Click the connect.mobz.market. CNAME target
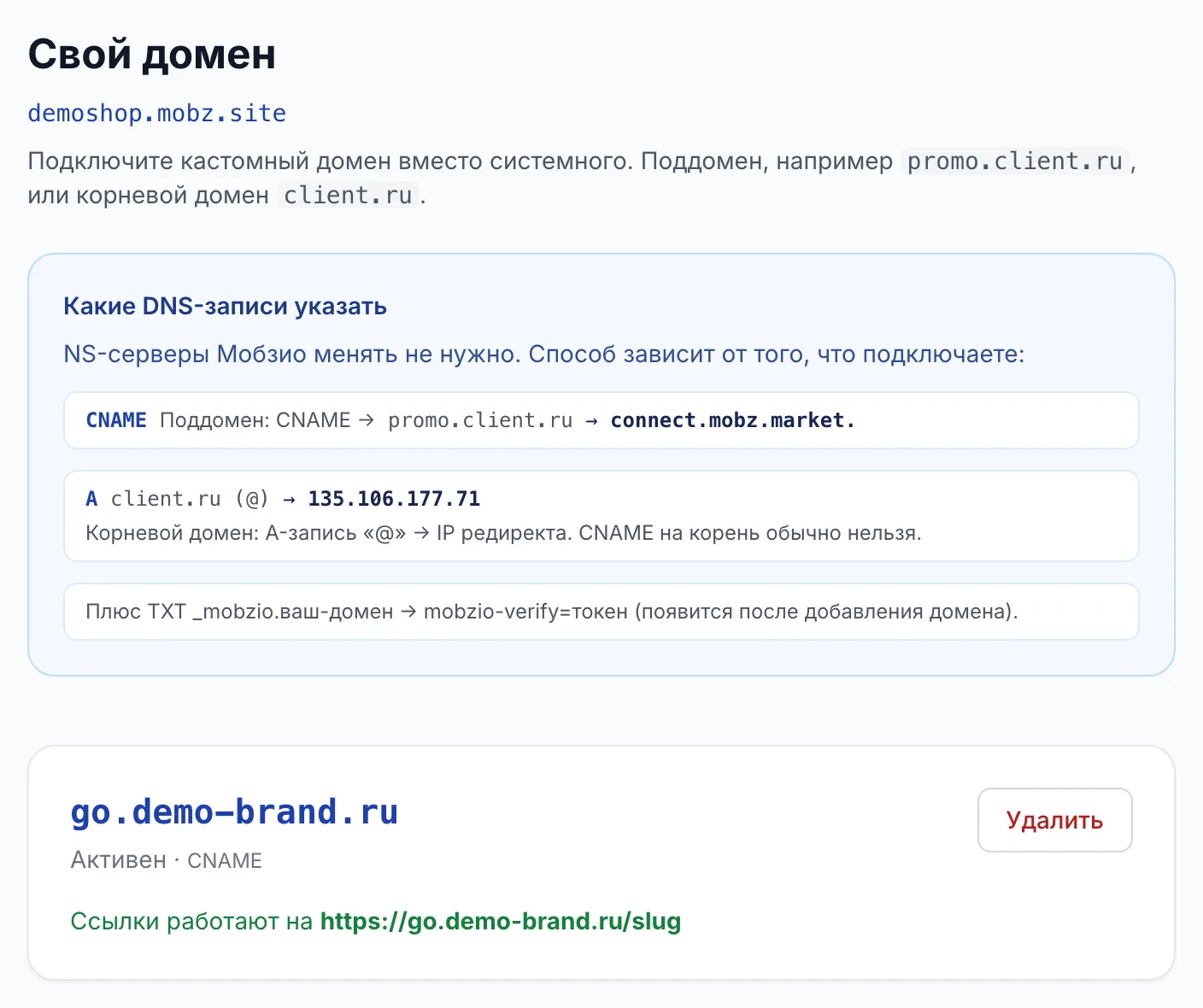The height and width of the screenshot is (1008, 1203). pyautogui.click(x=732, y=420)
